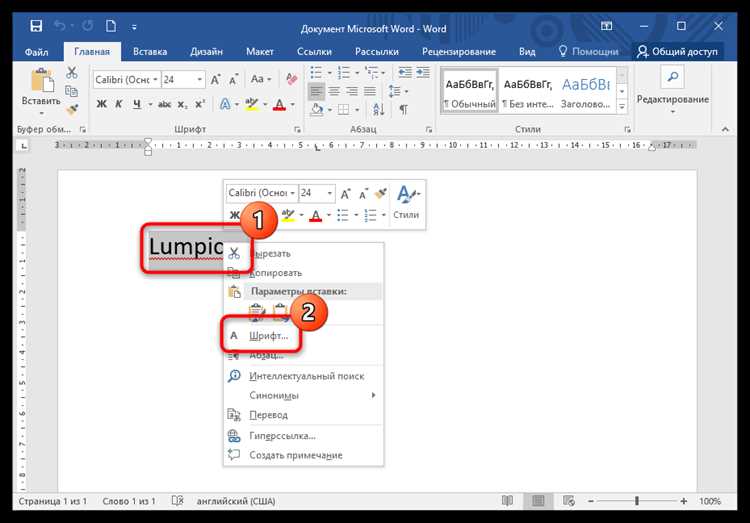Open the Редактирование editing group button
The image size is (750, 523).
pos(673,91)
